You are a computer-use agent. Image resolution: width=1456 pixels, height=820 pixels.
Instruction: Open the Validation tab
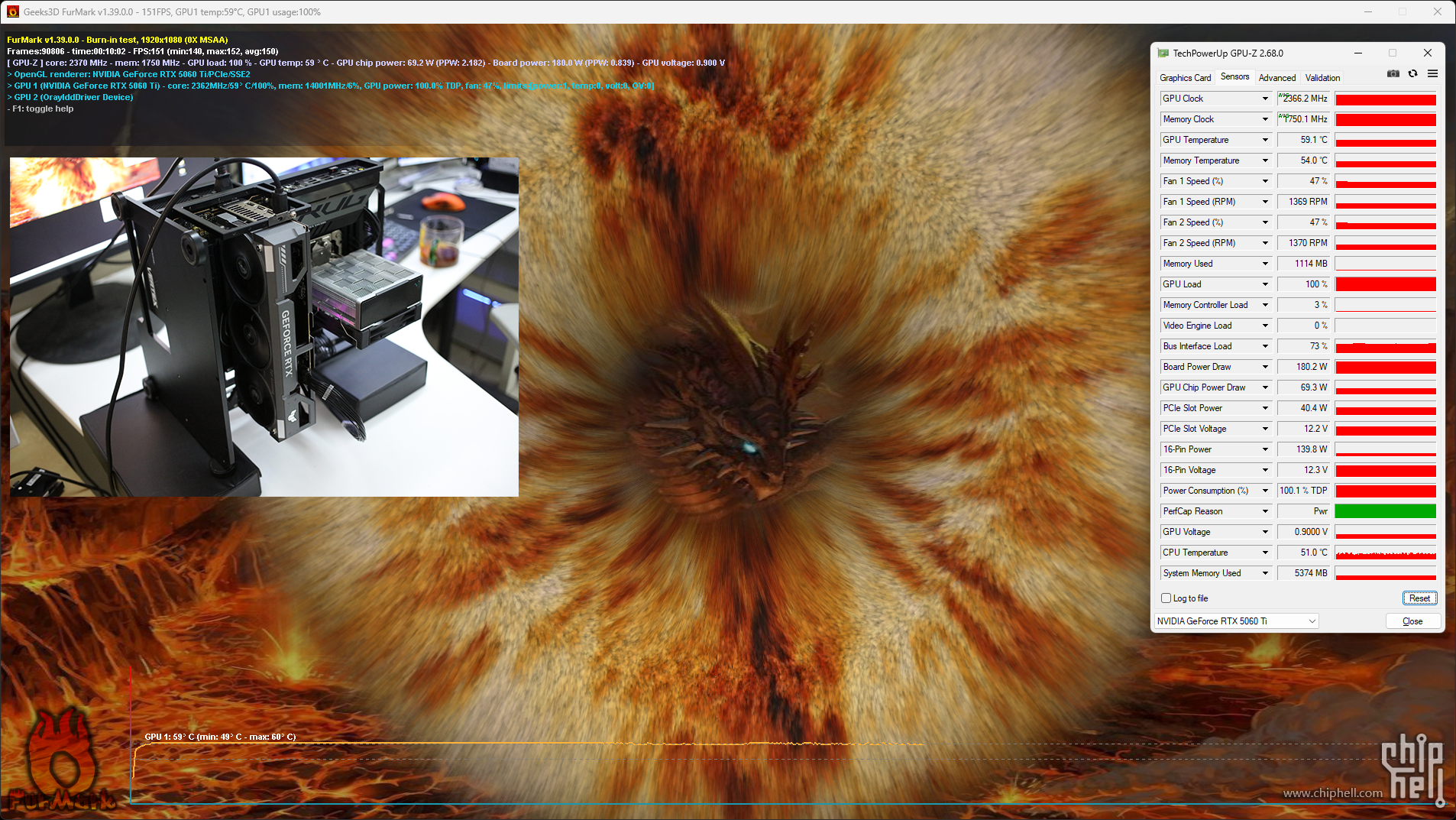click(x=1322, y=78)
